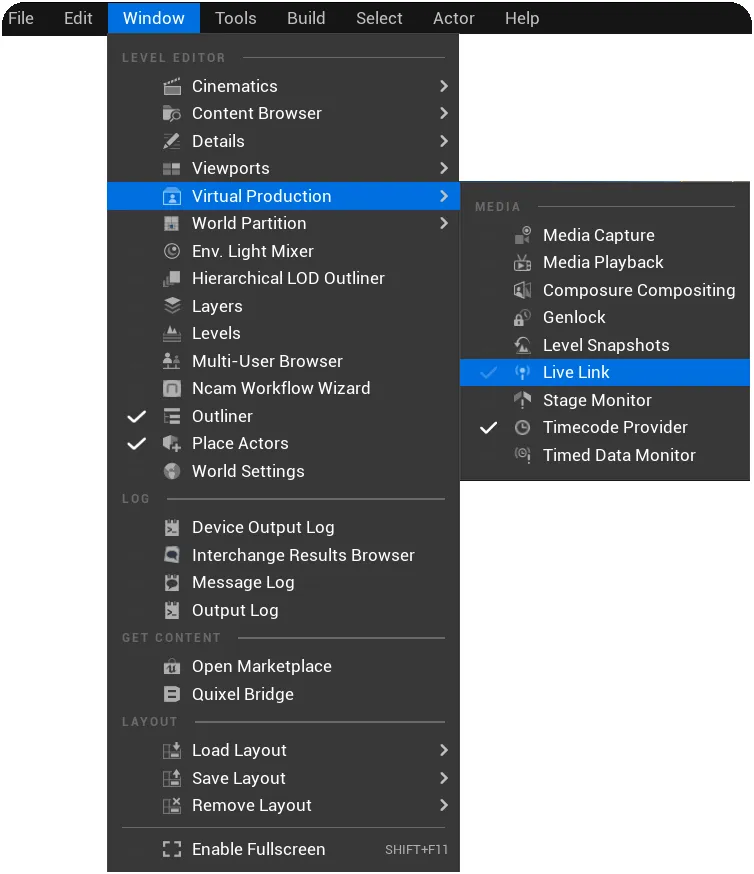Select the Ncam Workflow Wizard label
Image resolution: width=754 pixels, height=874 pixels.
click(x=281, y=389)
